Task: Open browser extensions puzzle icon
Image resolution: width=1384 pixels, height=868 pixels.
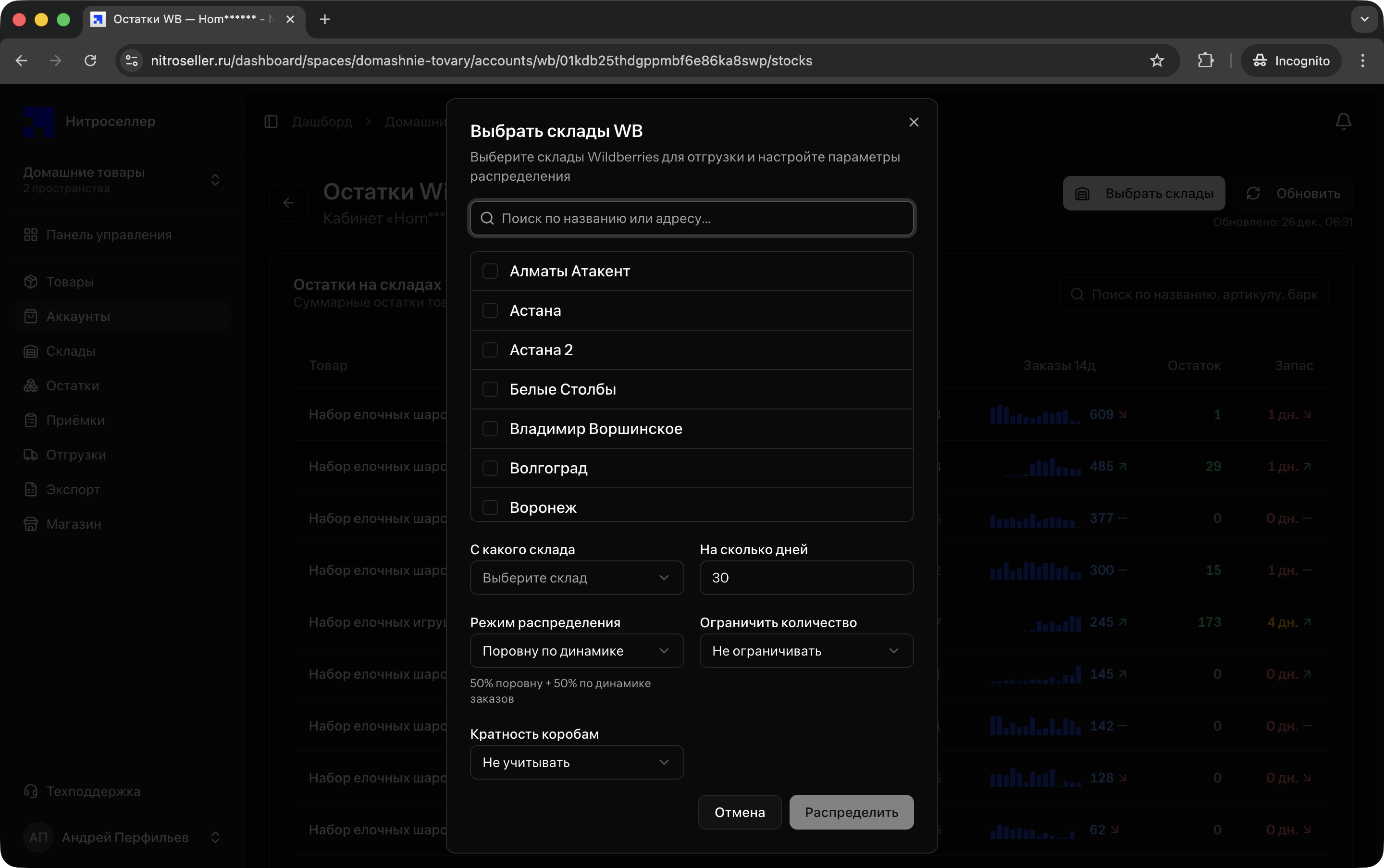Action: (1206, 61)
